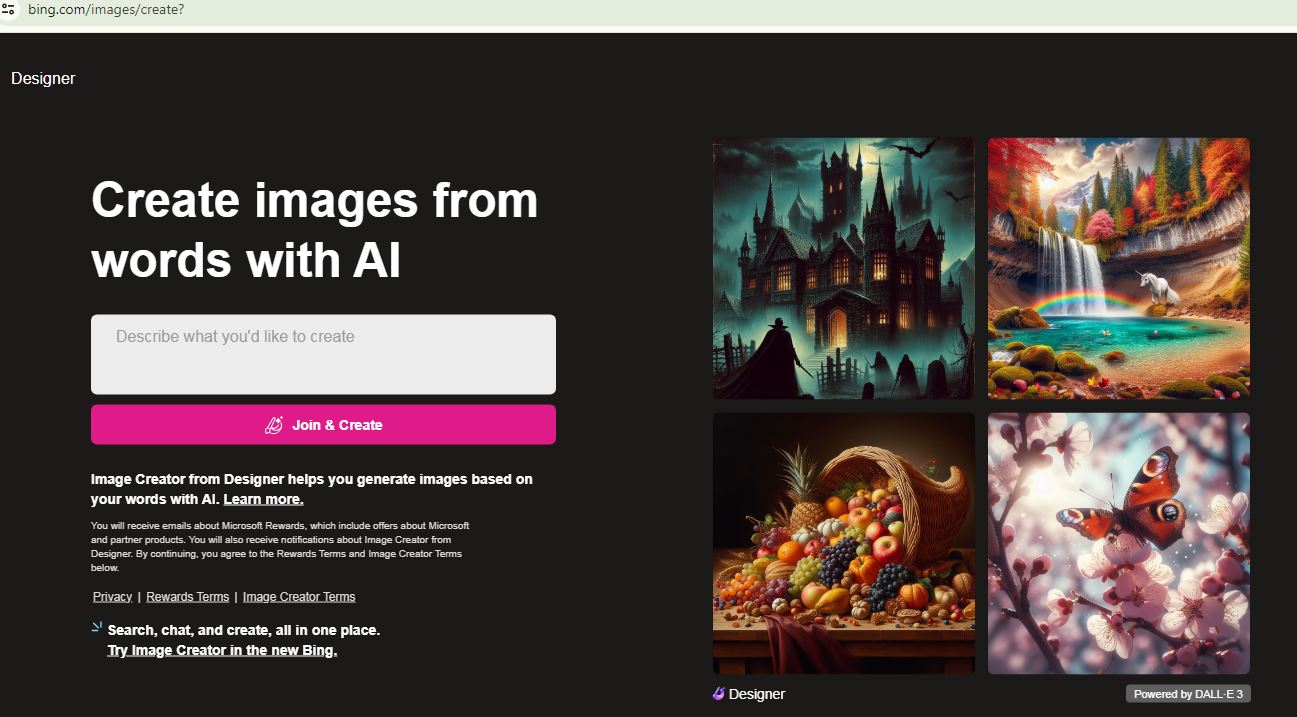This screenshot has width=1297, height=717.
Task: Select the butterfly on cherry blossoms image
Action: 1118,543
